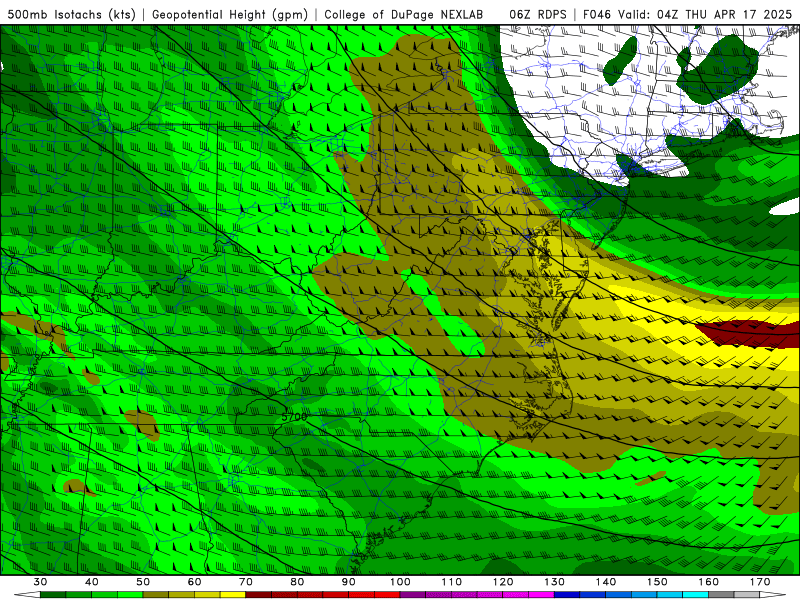
Task: Click the '150' value on the color scale
Action: pyautogui.click(x=657, y=582)
